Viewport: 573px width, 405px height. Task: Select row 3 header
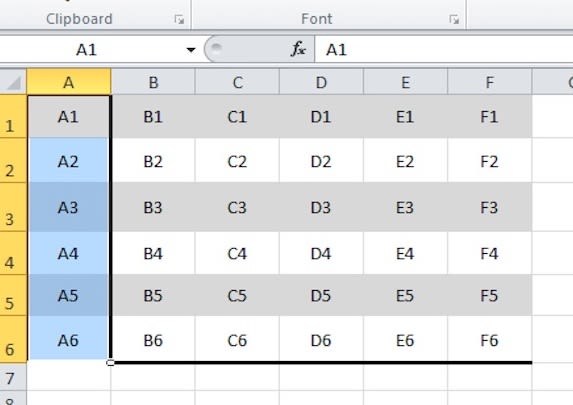pyautogui.click(x=13, y=207)
